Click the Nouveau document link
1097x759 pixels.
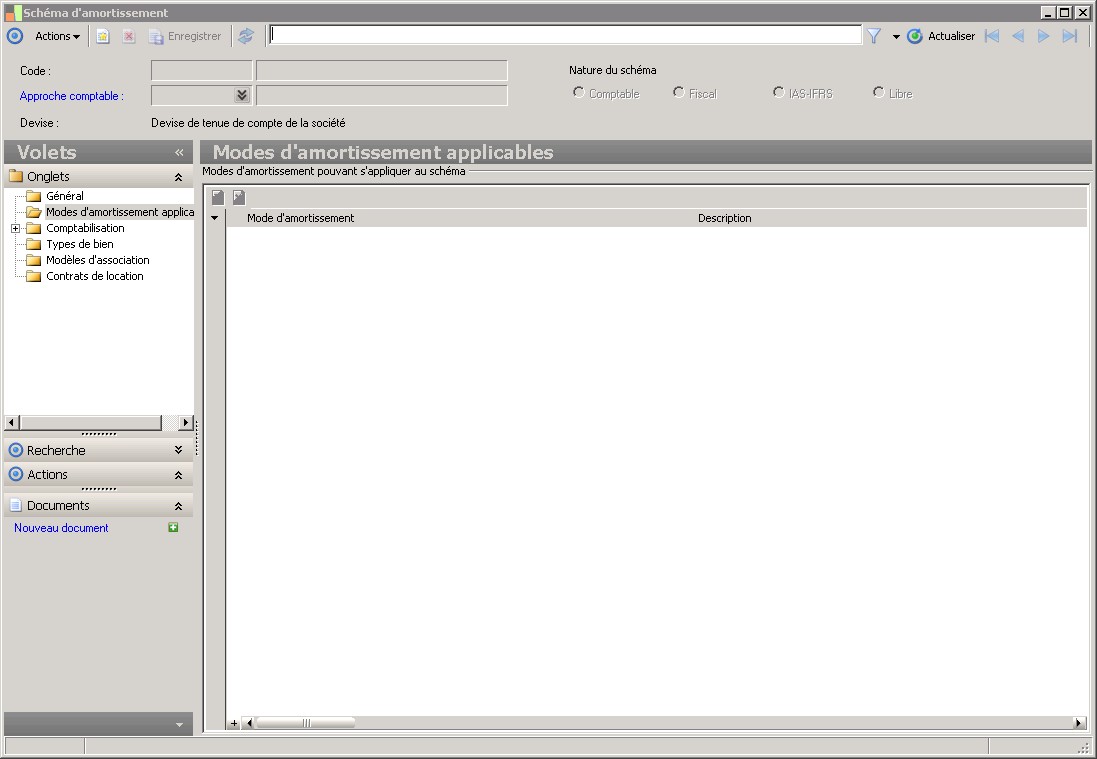(x=61, y=528)
